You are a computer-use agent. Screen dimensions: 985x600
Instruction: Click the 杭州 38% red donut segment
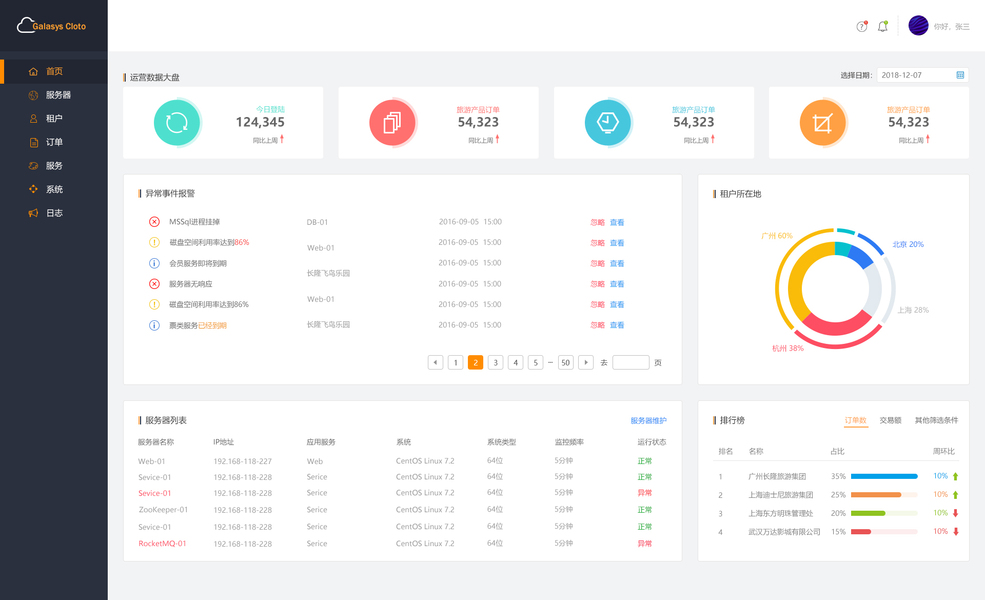835,325
